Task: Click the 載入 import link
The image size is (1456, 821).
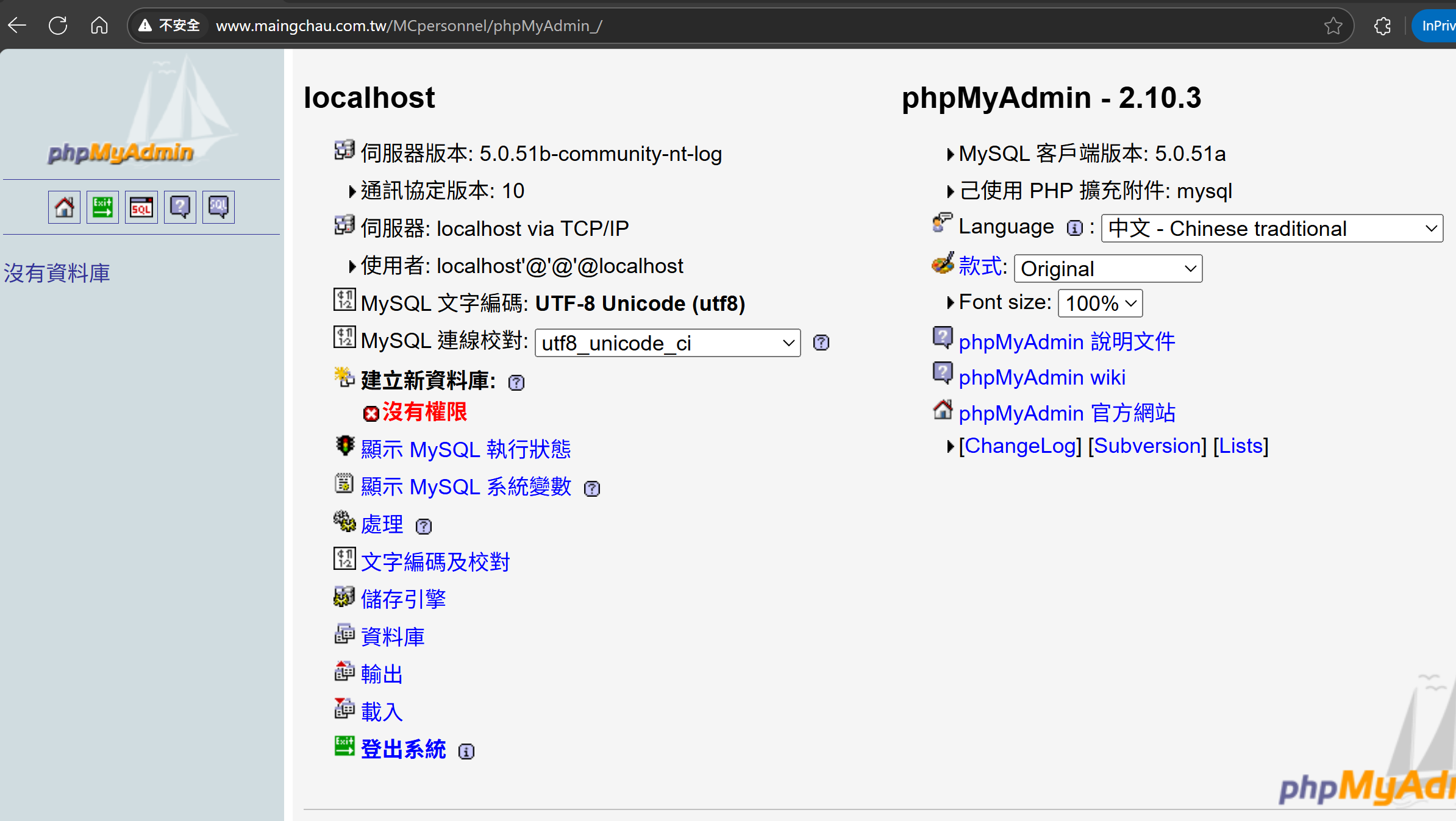Action: pyautogui.click(x=382, y=712)
